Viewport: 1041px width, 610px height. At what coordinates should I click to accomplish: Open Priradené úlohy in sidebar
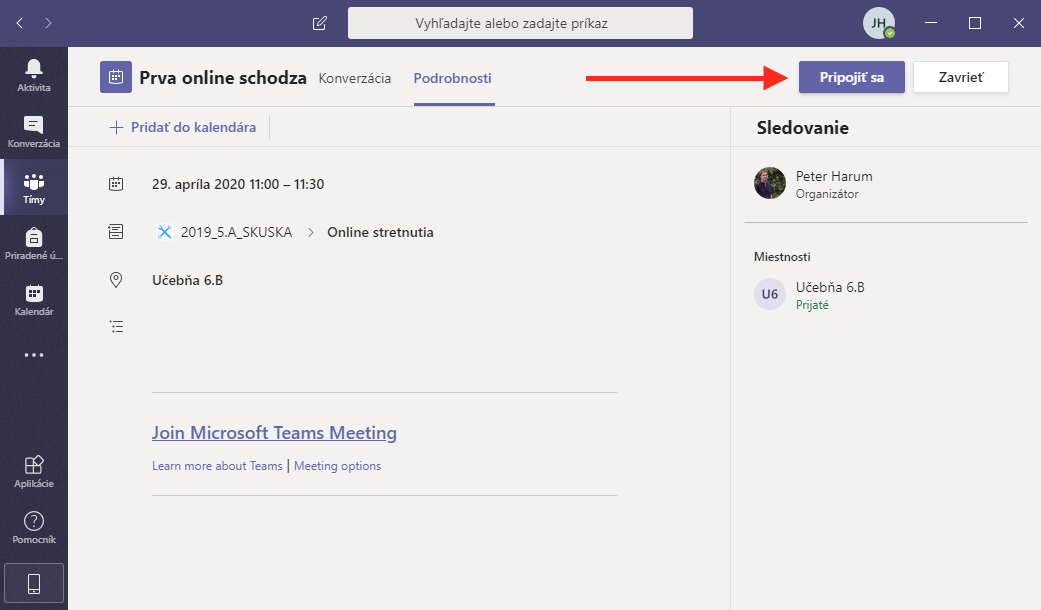[x=34, y=243]
